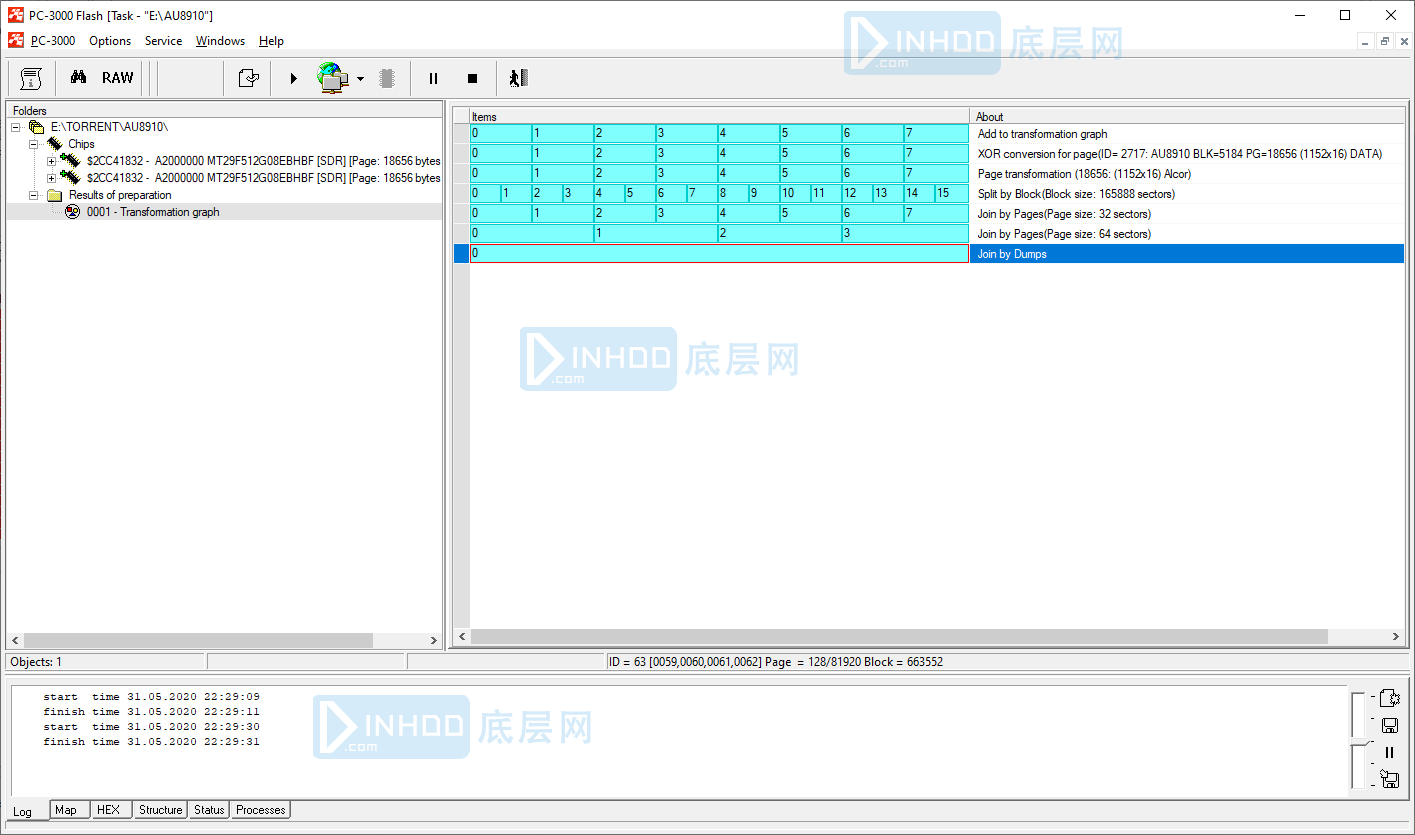Click the stop square toolbar button
Viewport: 1415px width, 835px height.
pos(473,78)
